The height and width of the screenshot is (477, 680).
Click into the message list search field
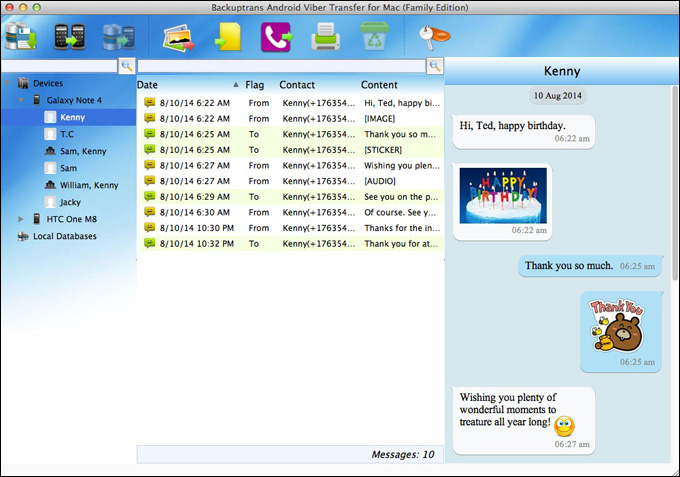(x=281, y=66)
